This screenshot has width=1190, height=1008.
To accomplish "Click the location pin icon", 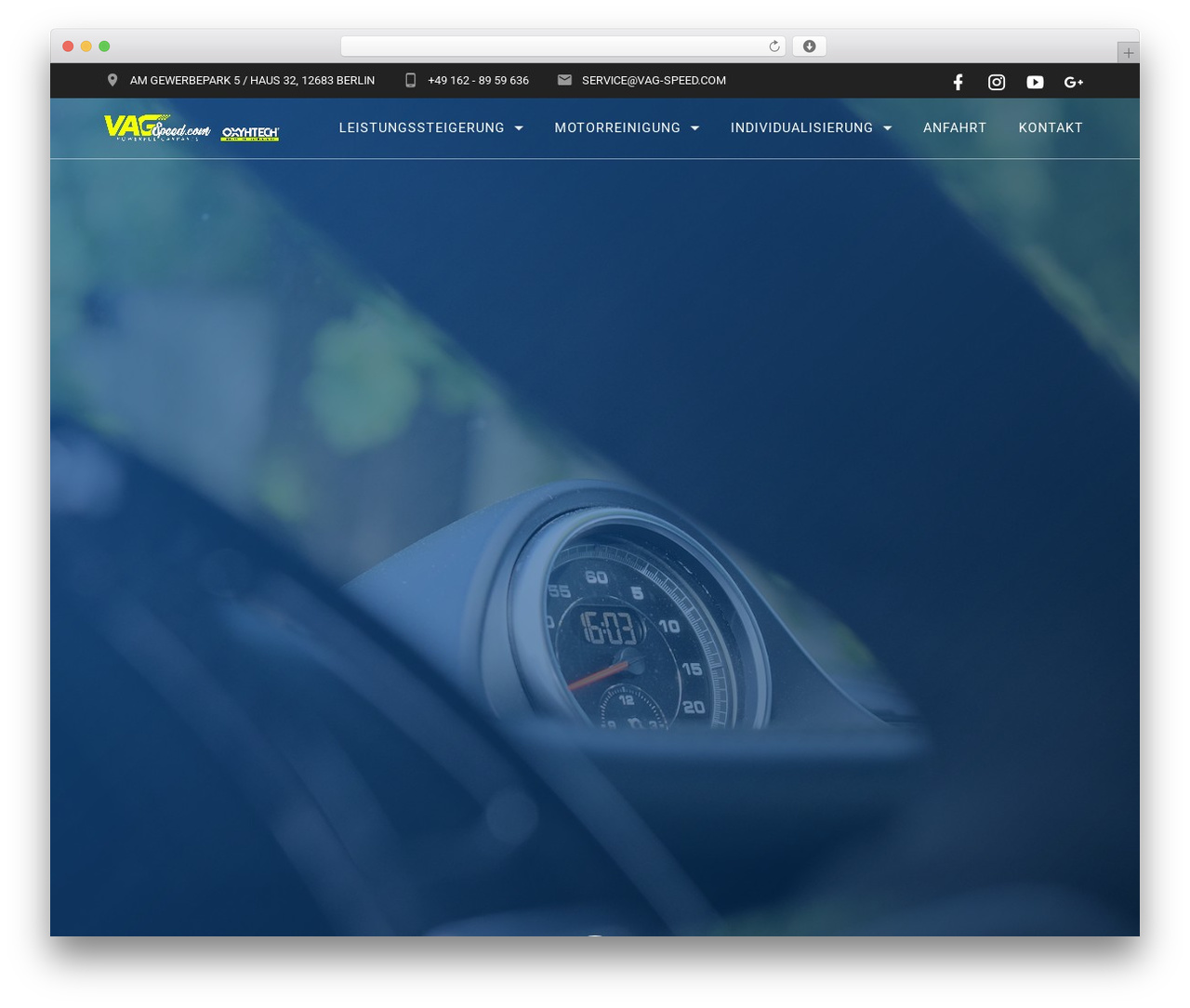I will click(x=112, y=80).
